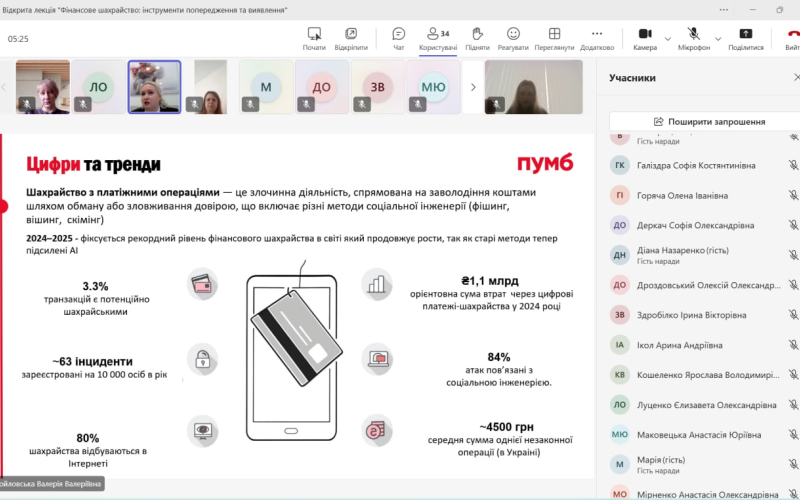This screenshot has width=800, height=500.
Task: Click the red Вийти leave-call button
Action: pyautogui.click(x=791, y=38)
